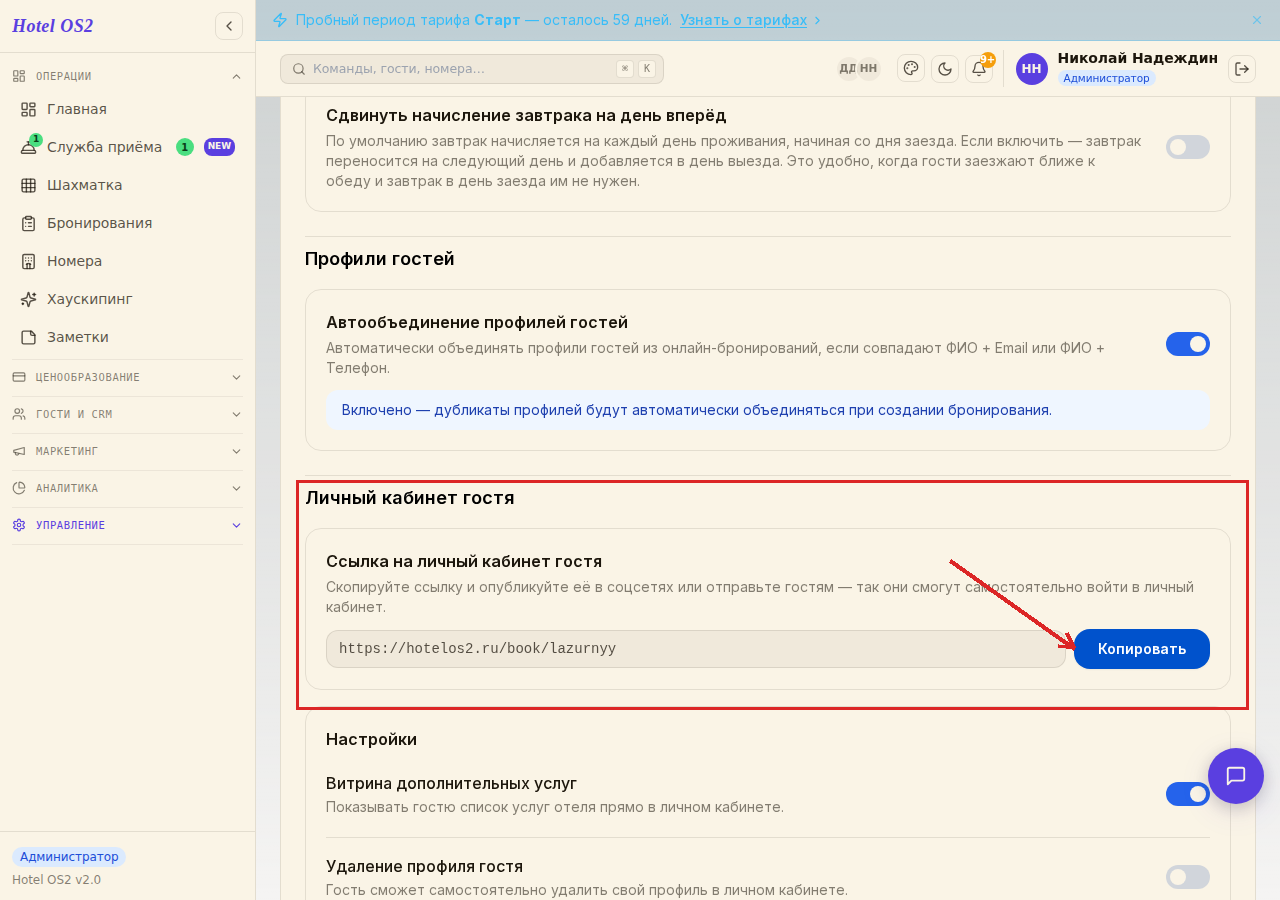
Task: Expand the Аналитика section
Action: point(236,488)
